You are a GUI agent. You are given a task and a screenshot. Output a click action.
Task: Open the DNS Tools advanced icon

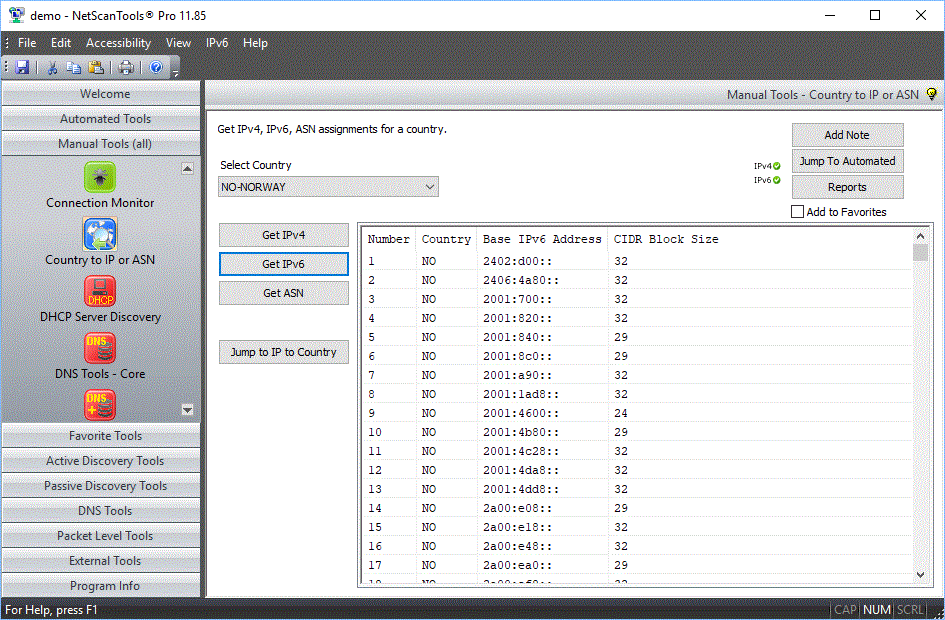(100, 405)
